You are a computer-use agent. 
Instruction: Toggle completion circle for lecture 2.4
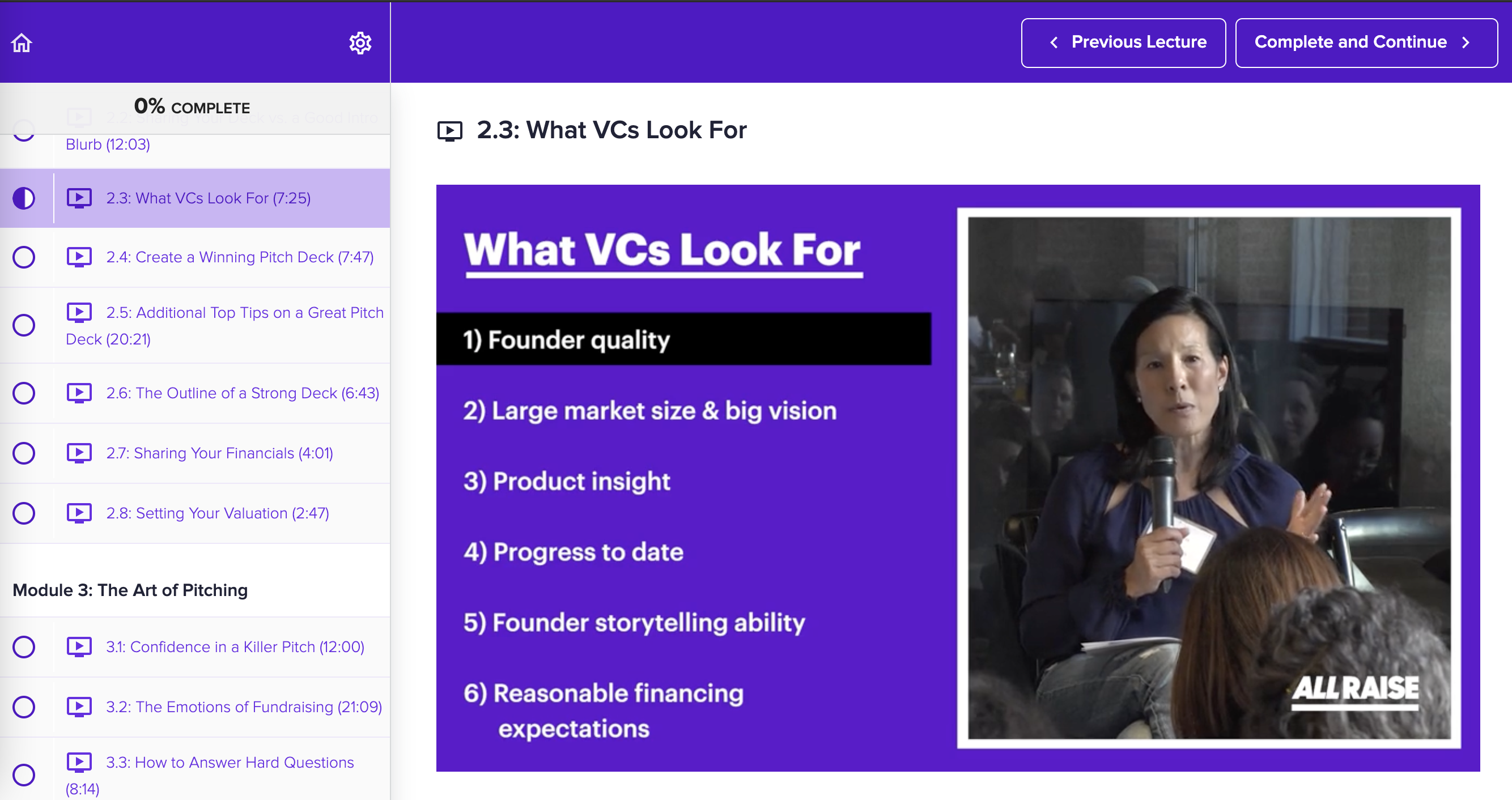24,257
